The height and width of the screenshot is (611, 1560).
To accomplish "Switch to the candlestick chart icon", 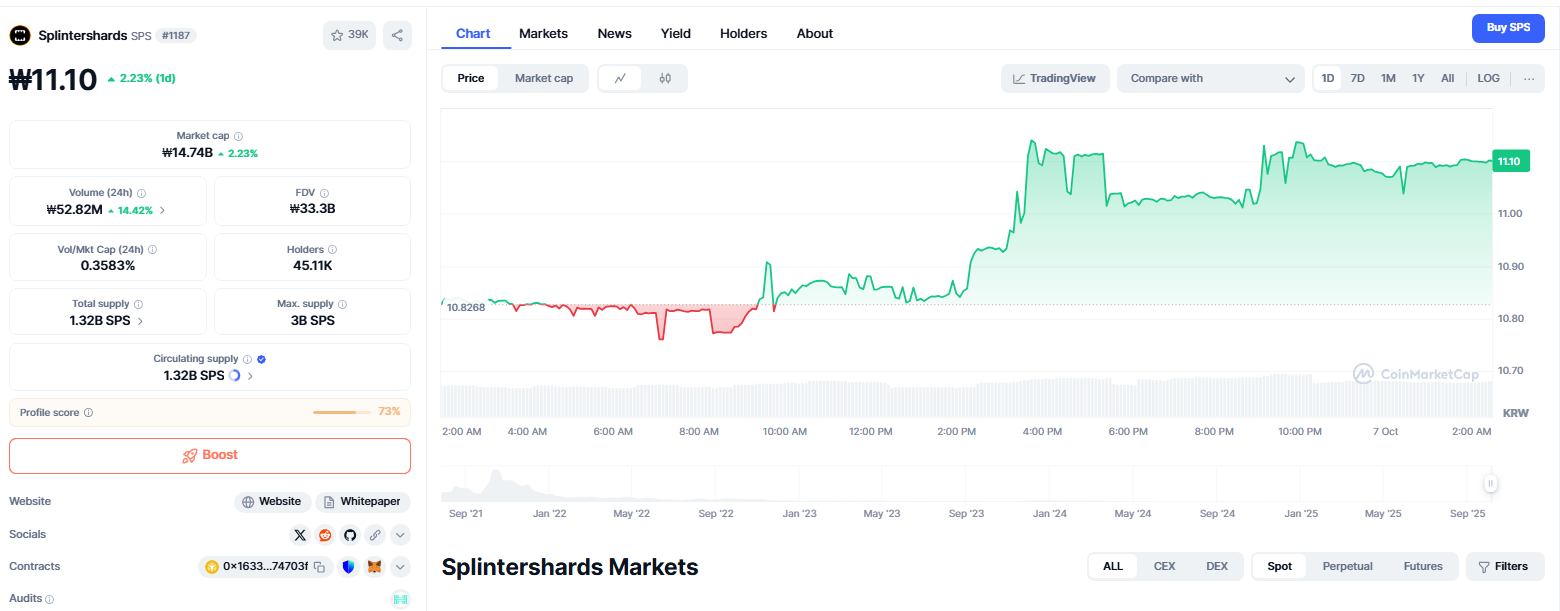I will coord(665,78).
